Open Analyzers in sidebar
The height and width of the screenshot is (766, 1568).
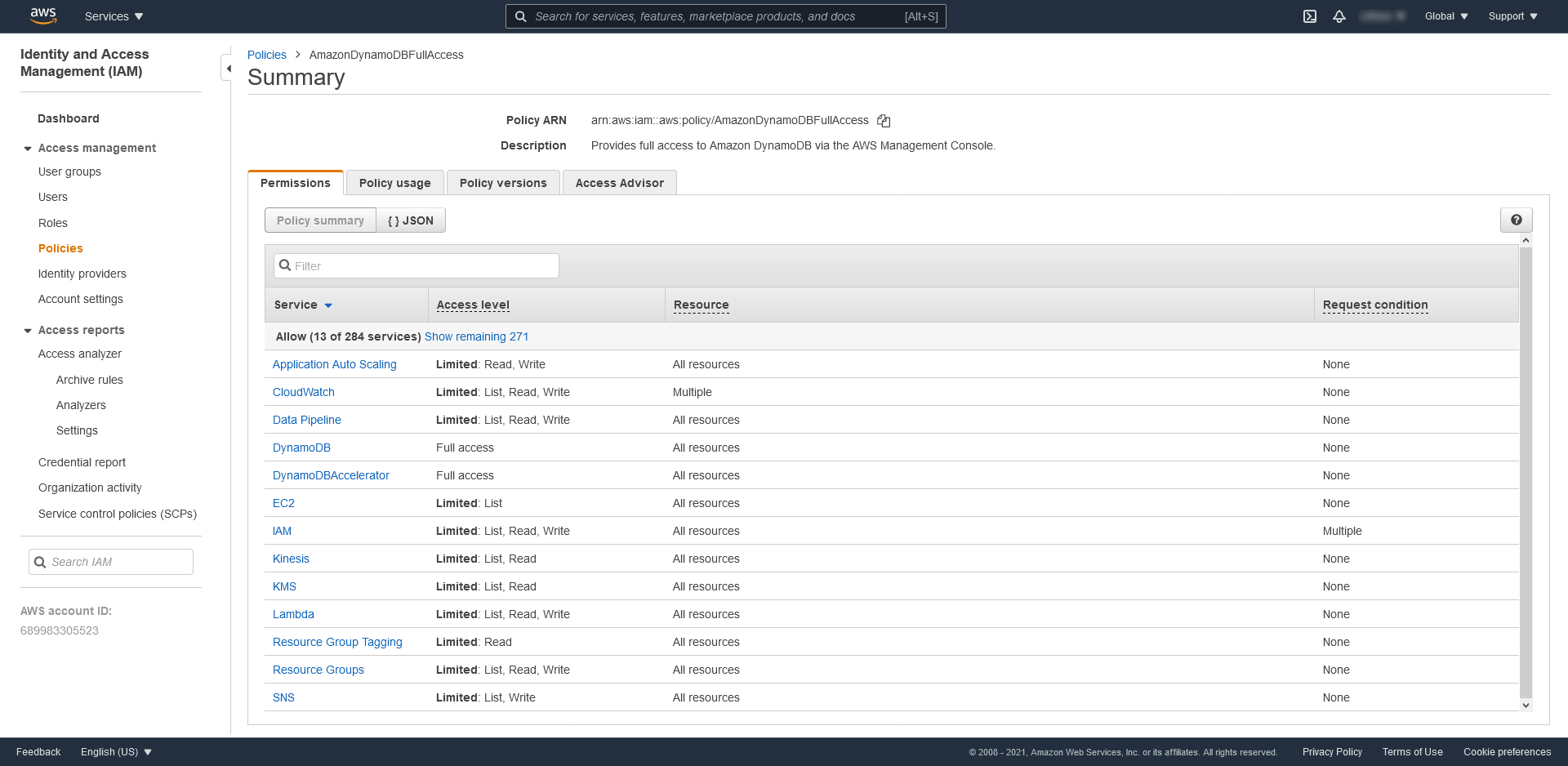pos(81,405)
